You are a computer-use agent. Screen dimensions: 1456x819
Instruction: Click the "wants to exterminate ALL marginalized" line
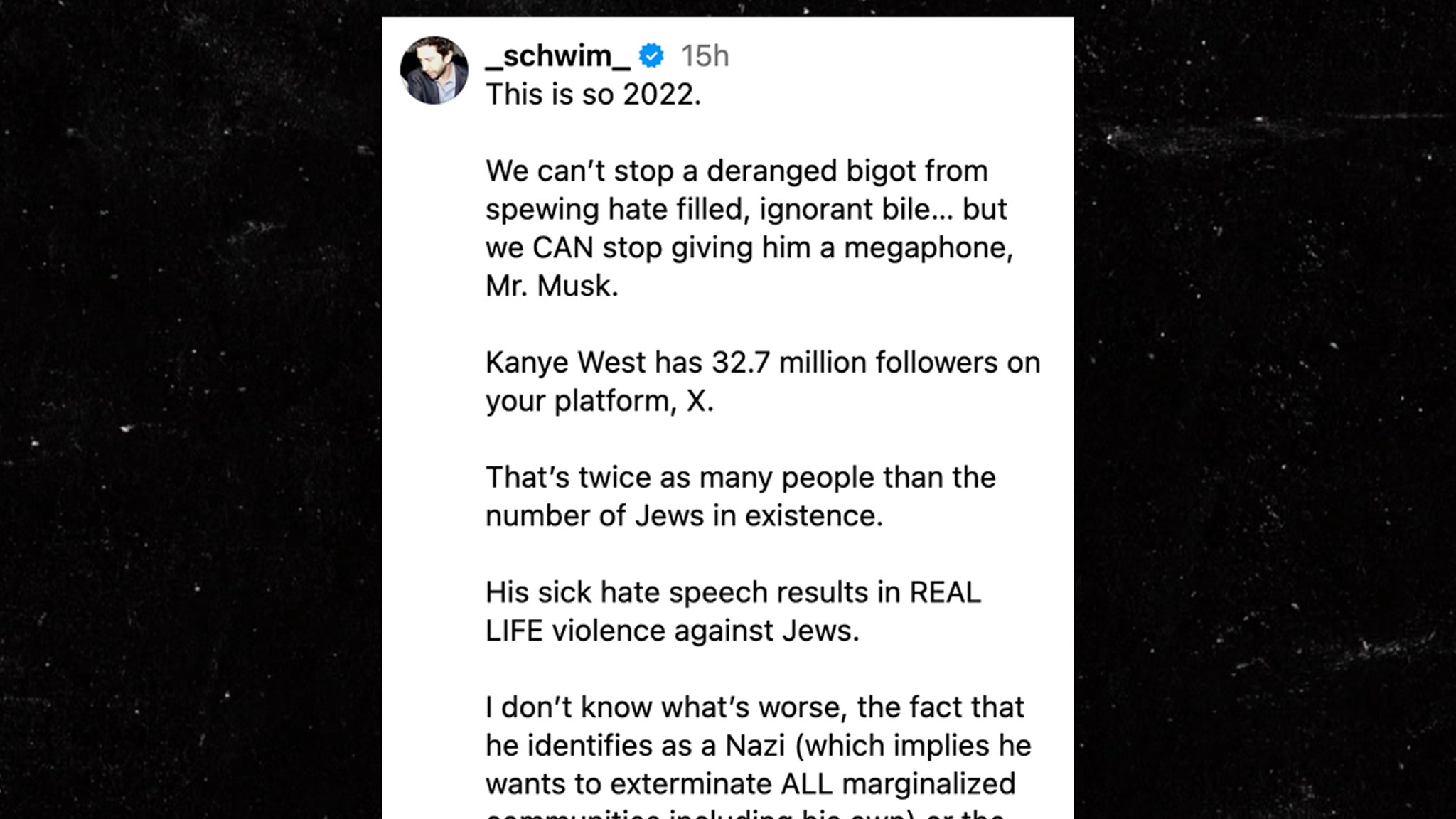click(x=750, y=784)
